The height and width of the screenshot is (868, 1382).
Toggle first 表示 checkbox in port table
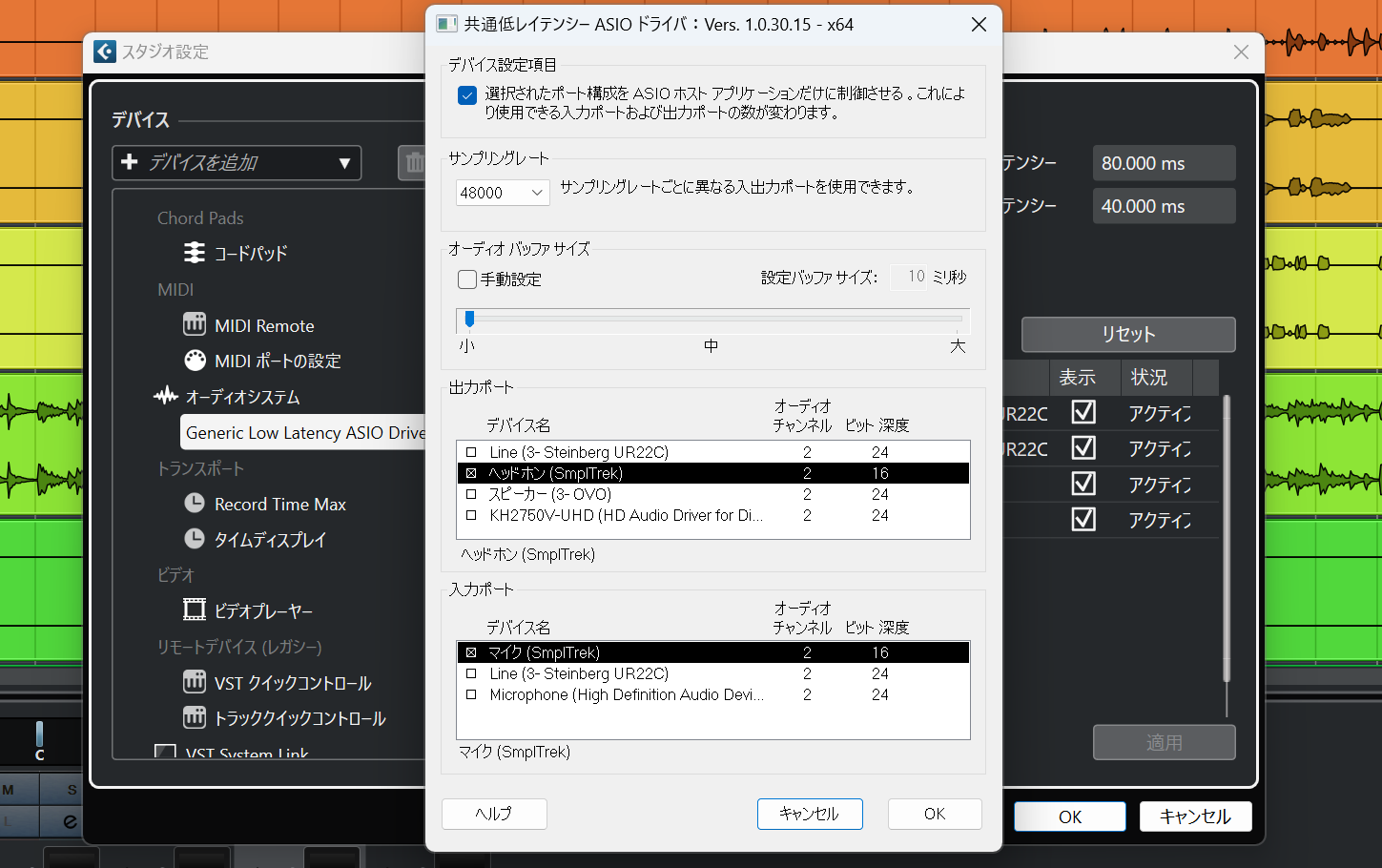pos(1083,412)
